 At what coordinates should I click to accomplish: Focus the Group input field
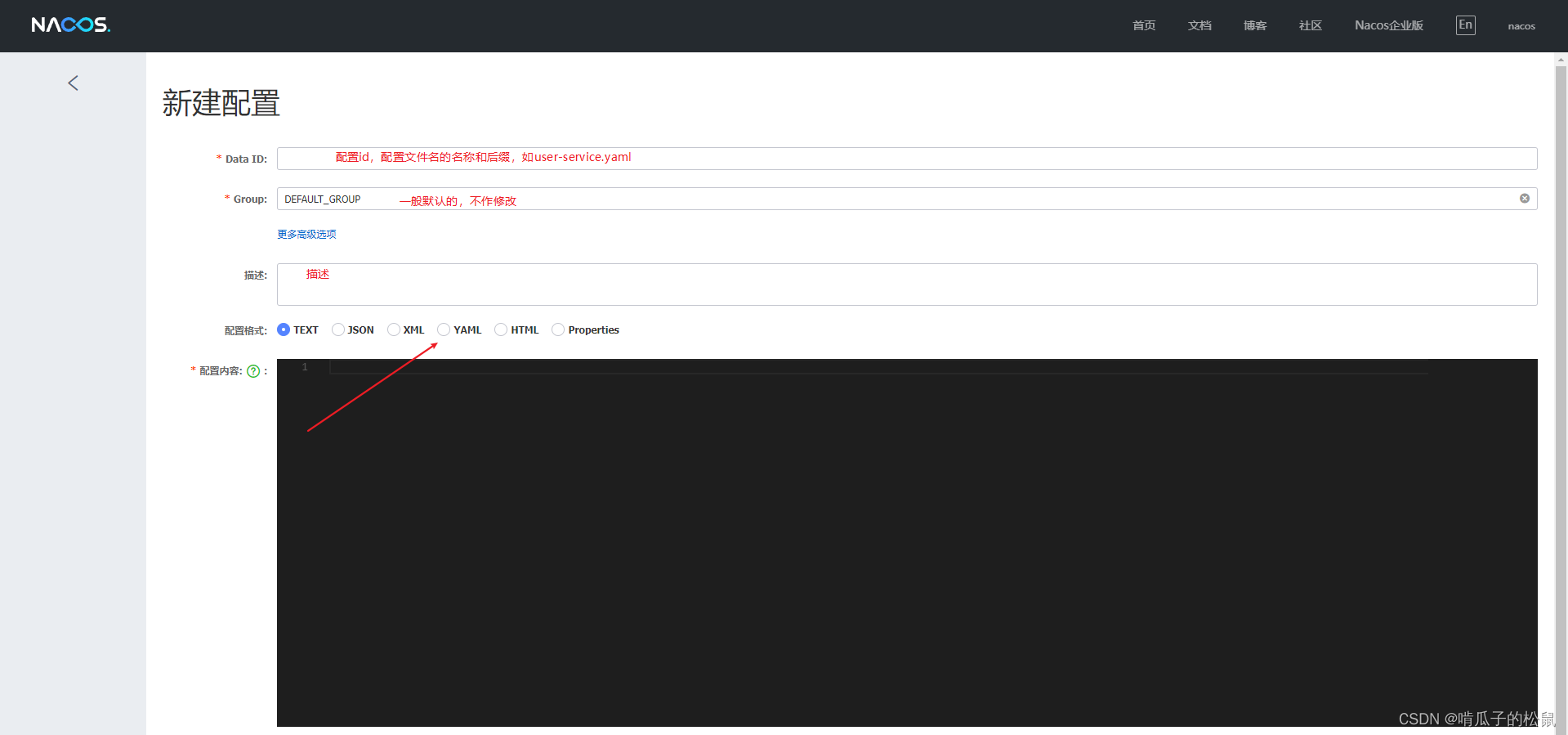click(x=907, y=199)
